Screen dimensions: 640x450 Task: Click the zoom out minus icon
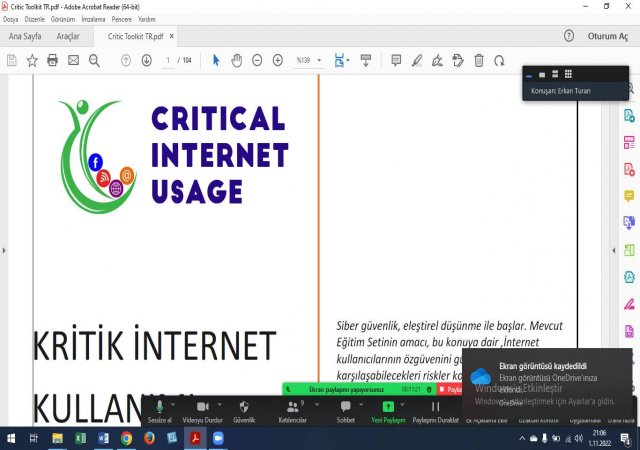pos(257,60)
